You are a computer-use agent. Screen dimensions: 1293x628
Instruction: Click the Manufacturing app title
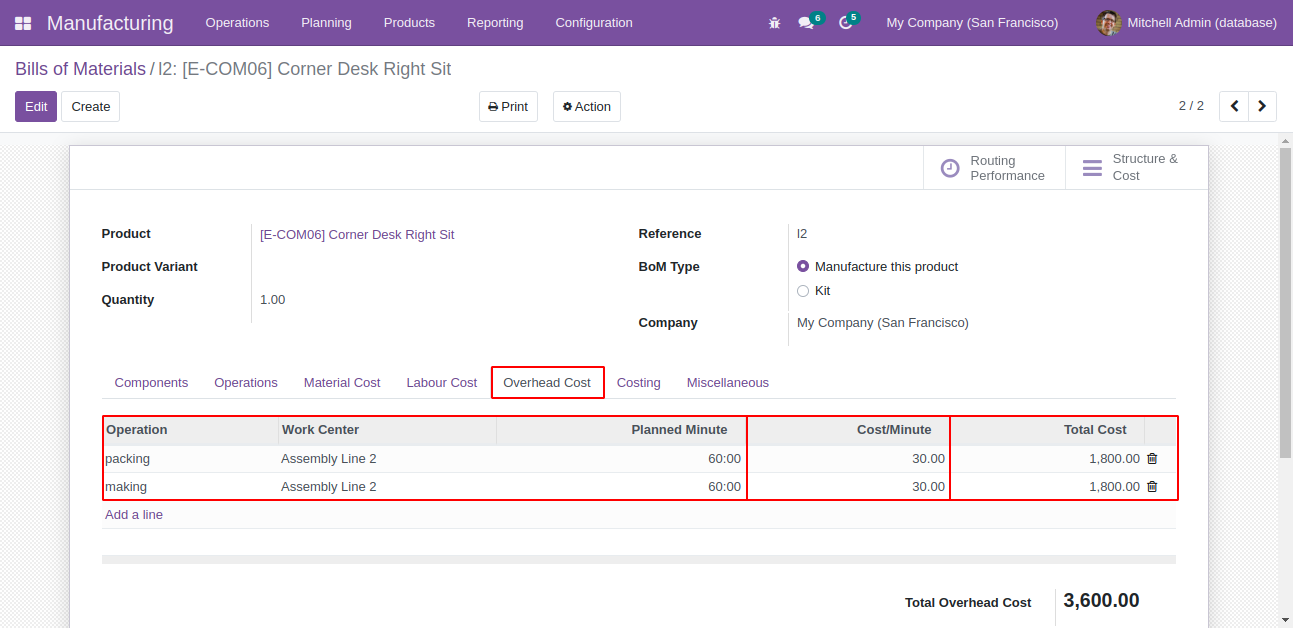(110, 23)
